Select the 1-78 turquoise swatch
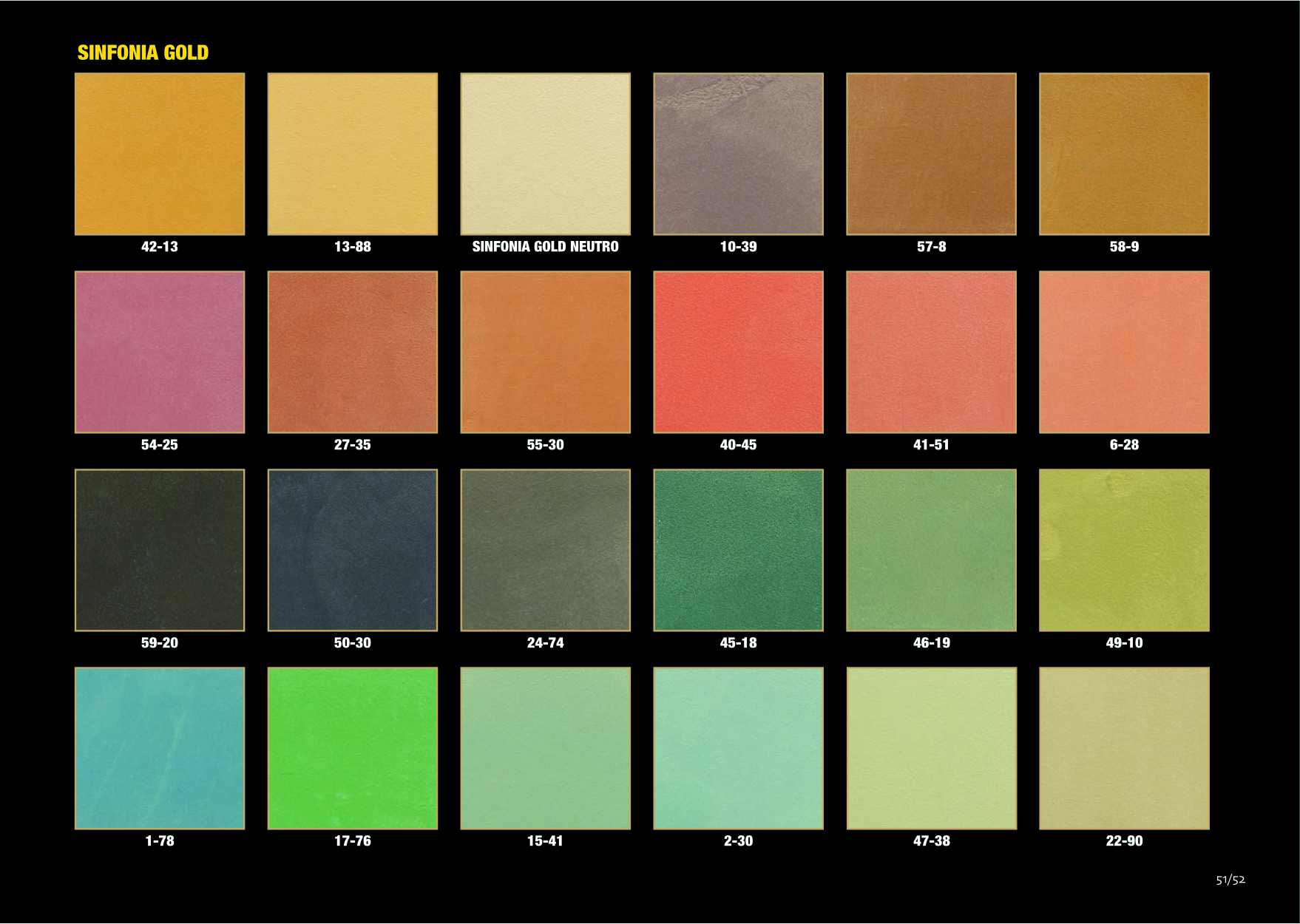The image size is (1300, 924). tap(160, 748)
